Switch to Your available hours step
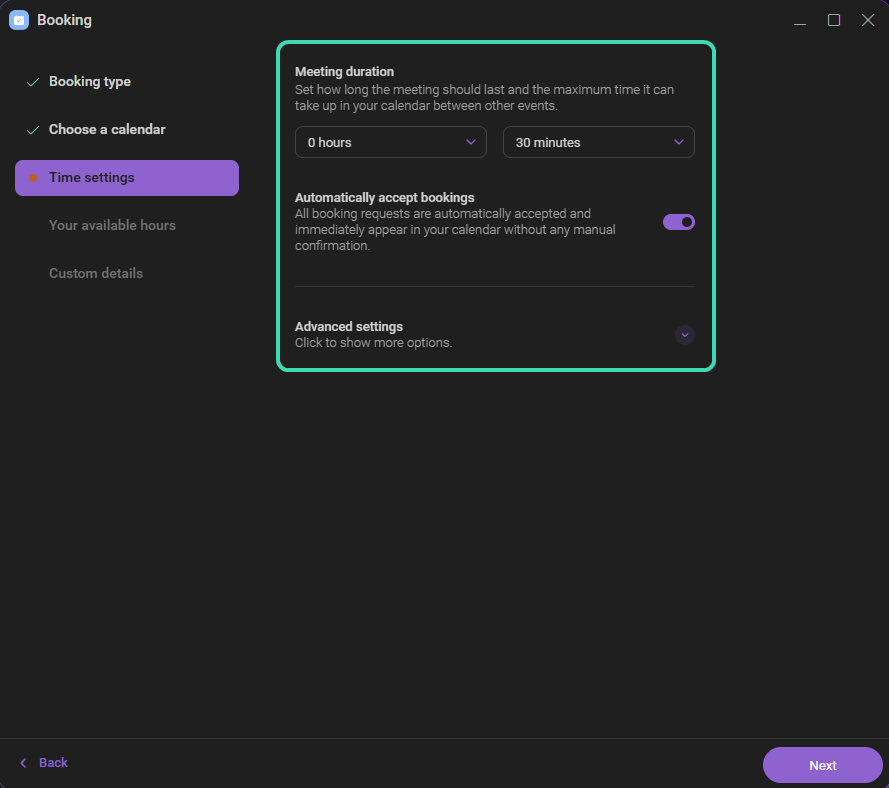 click(112, 226)
